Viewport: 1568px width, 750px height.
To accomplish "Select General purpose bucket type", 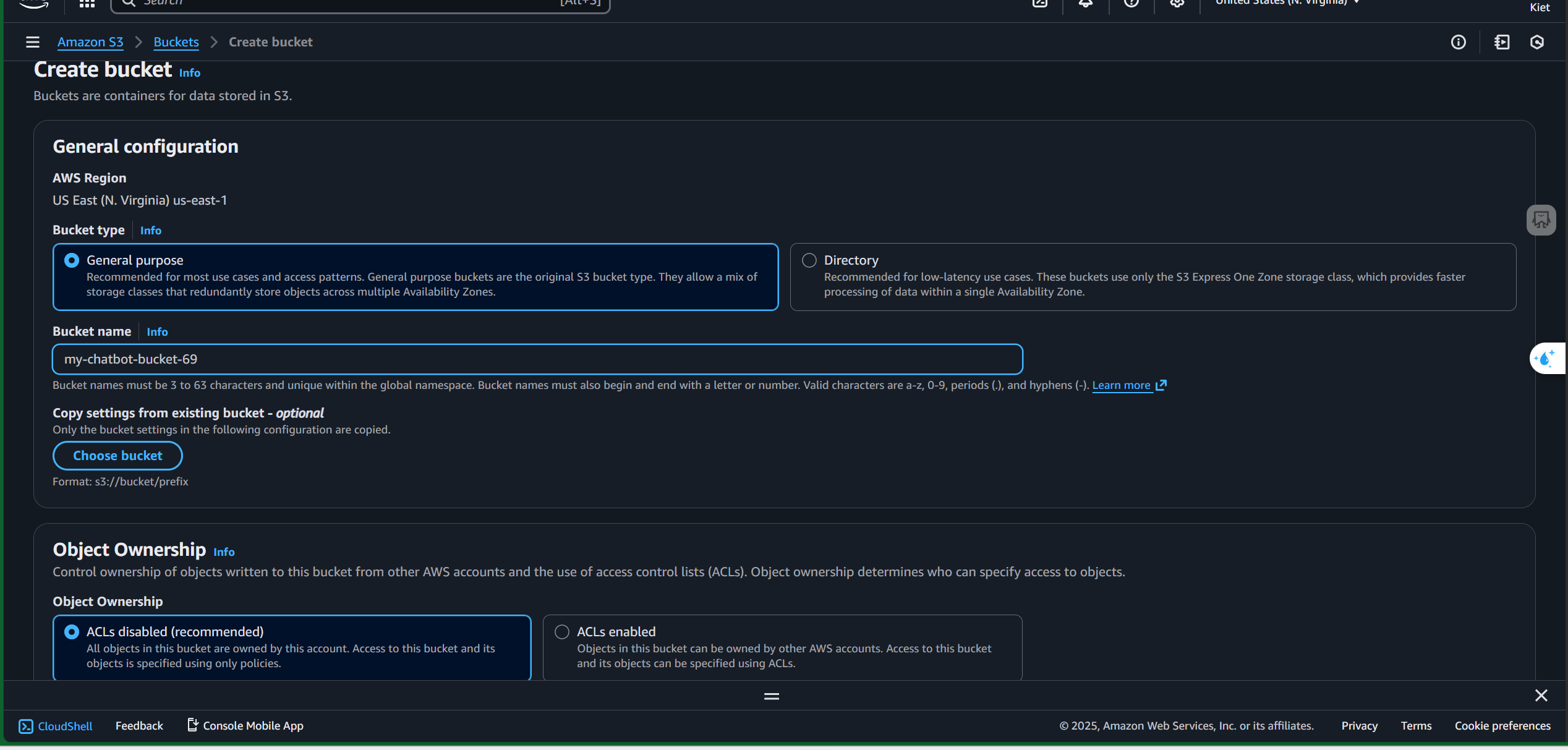I will [72, 260].
